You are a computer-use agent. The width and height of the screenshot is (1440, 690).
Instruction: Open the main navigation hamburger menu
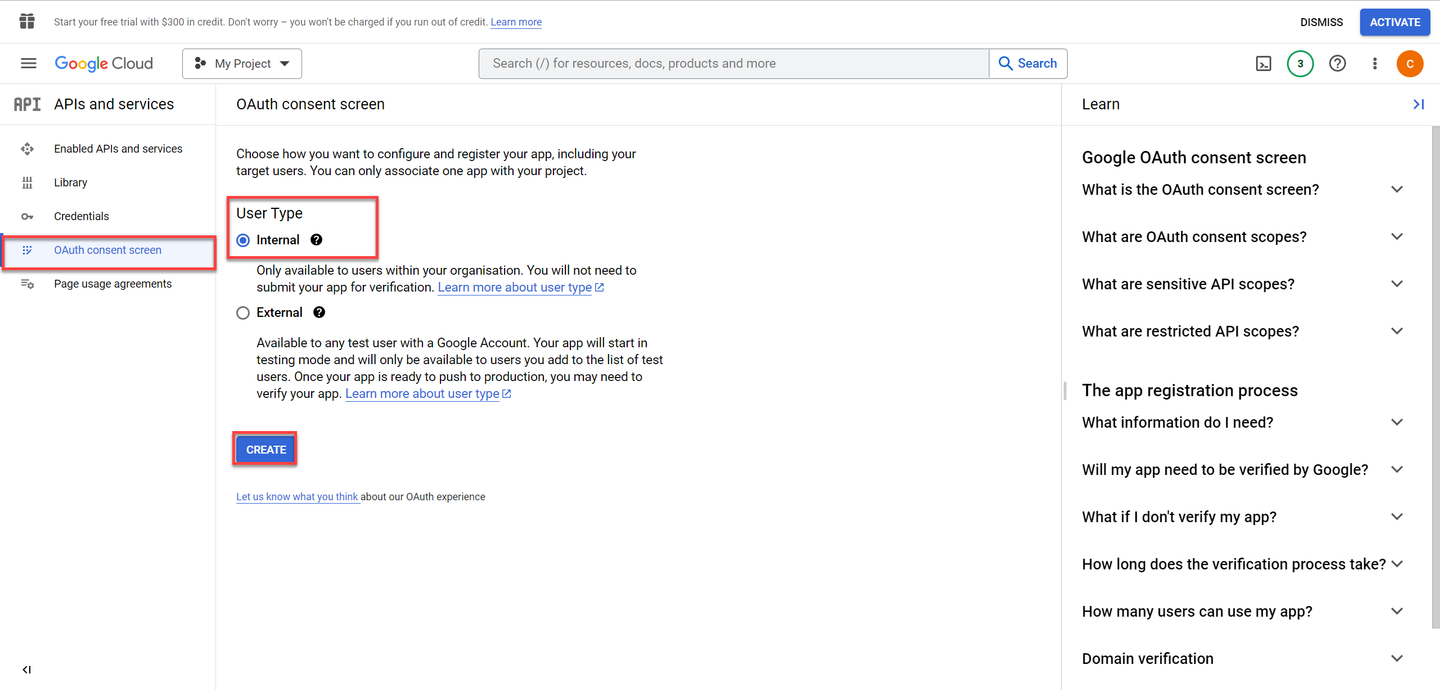[29, 63]
